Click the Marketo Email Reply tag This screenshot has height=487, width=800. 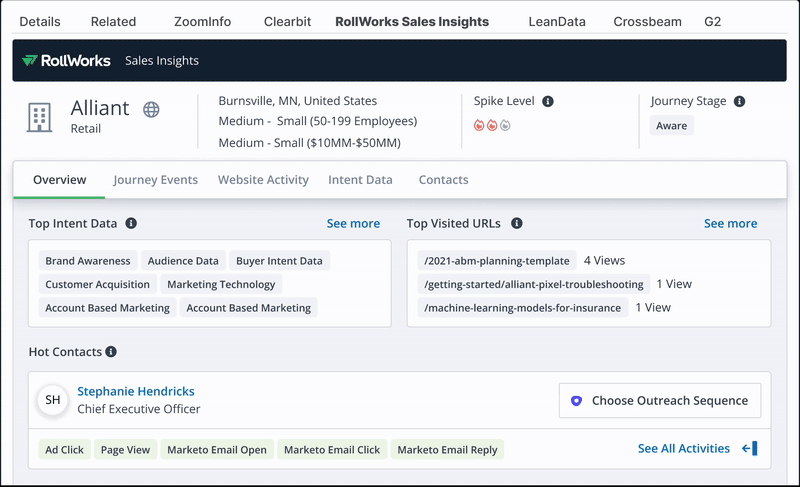(x=447, y=449)
